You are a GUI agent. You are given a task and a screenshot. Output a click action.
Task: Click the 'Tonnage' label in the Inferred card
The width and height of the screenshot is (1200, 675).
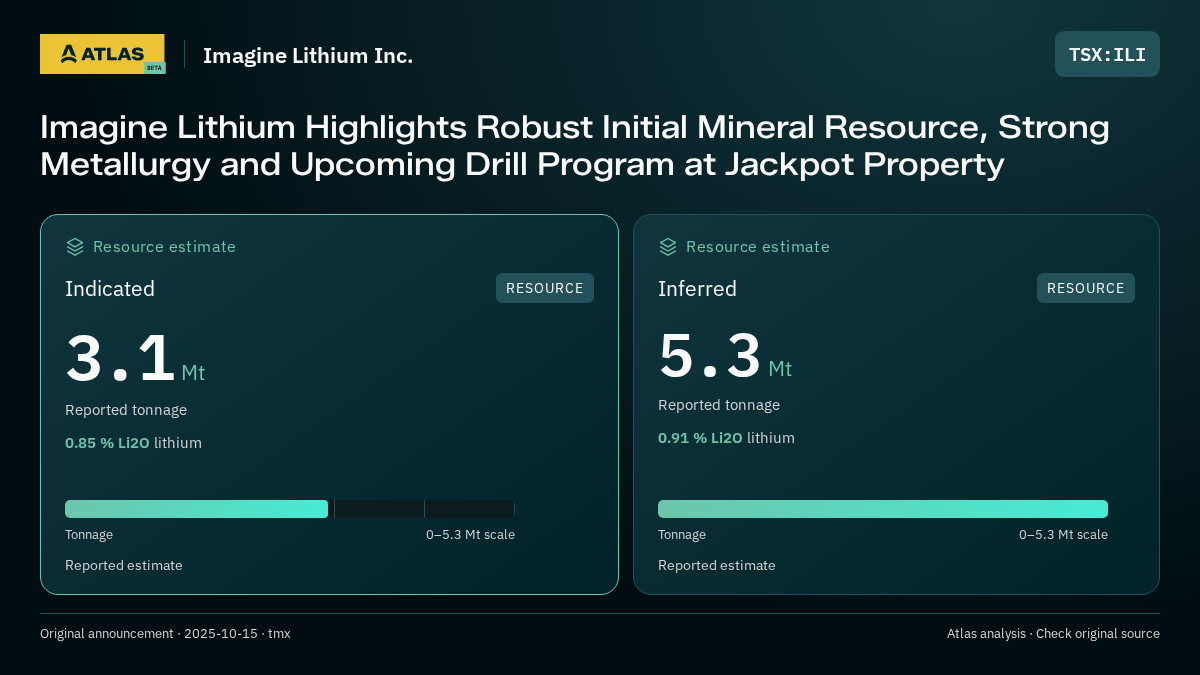click(x=682, y=535)
